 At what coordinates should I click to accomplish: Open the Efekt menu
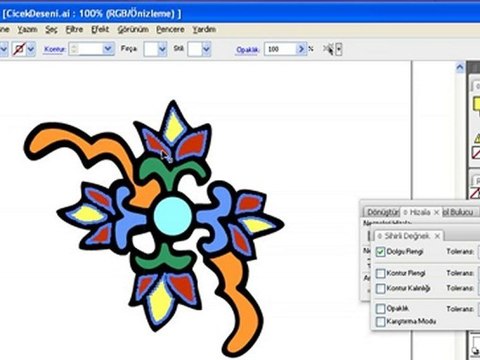[100, 30]
